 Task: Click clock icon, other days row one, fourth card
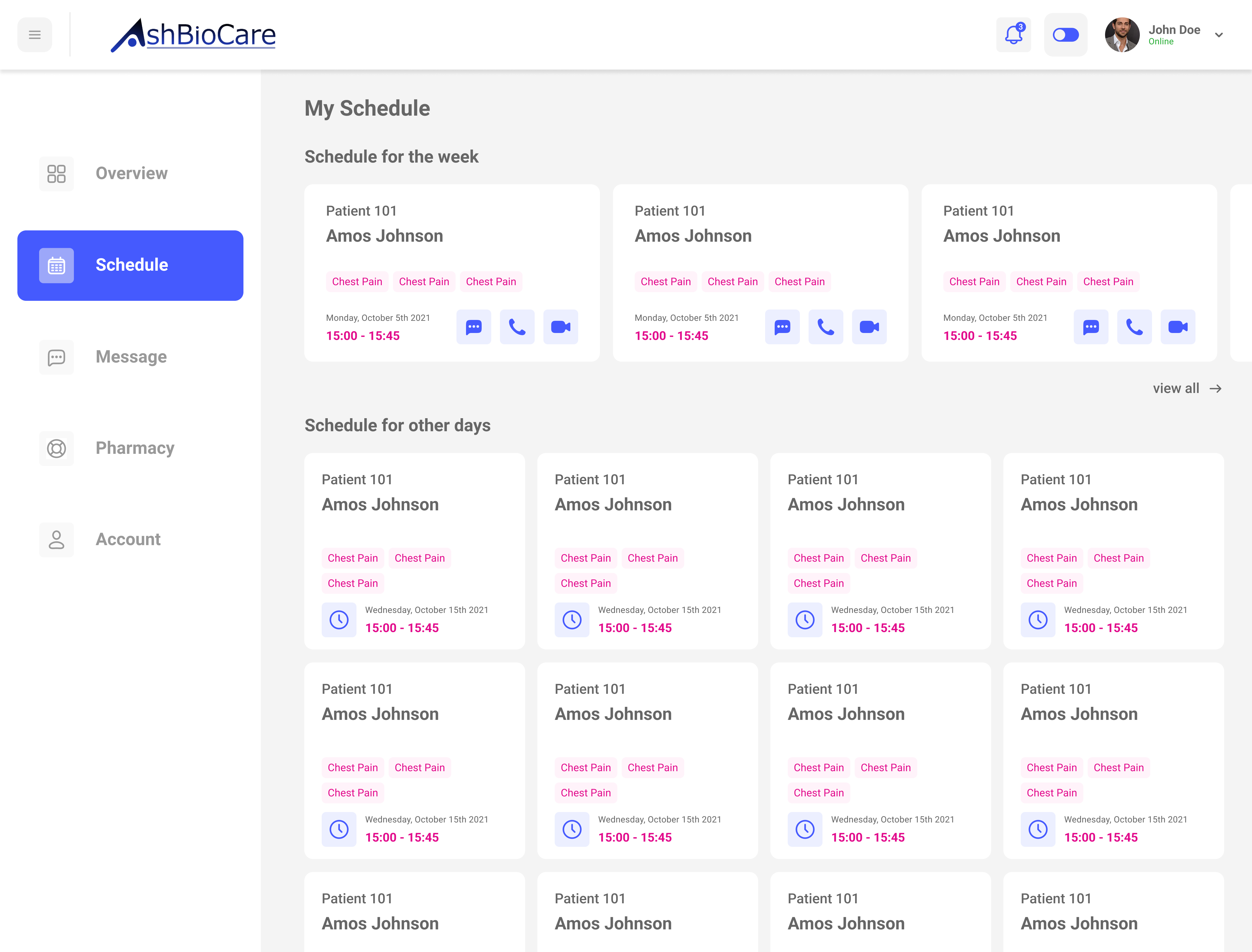(x=1038, y=620)
